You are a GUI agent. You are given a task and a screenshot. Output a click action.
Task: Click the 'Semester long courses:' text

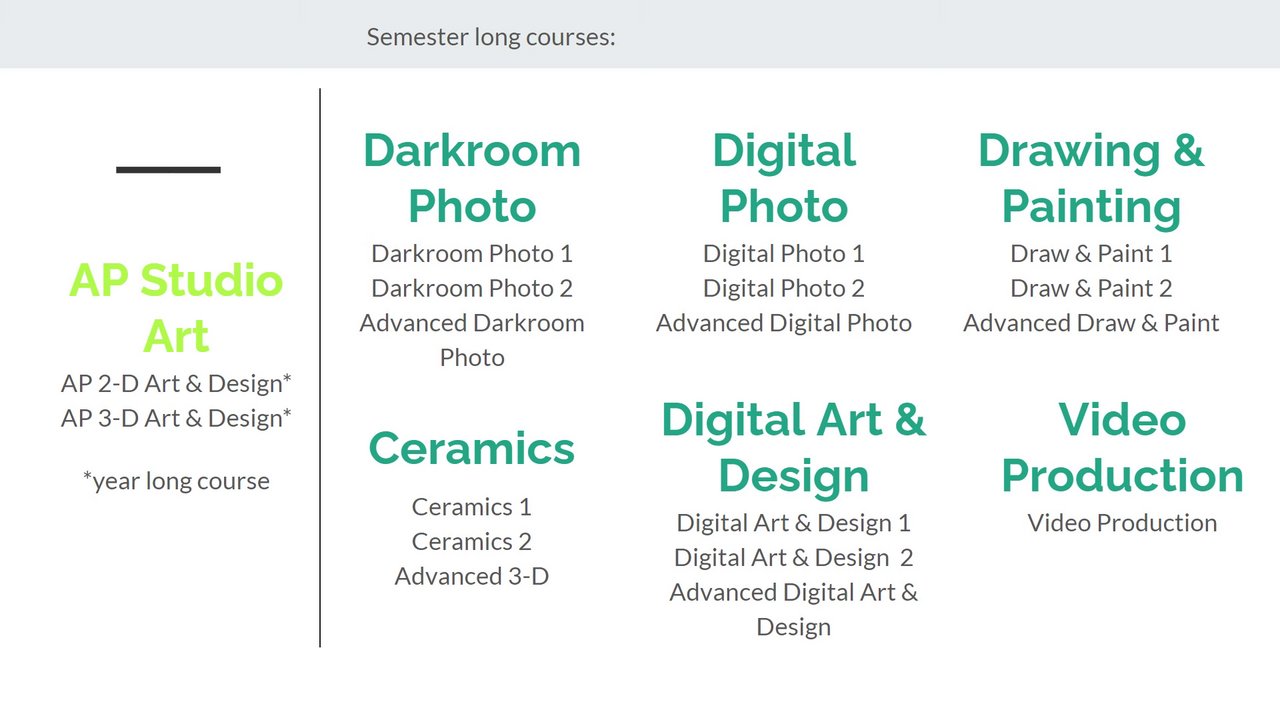[x=490, y=37]
